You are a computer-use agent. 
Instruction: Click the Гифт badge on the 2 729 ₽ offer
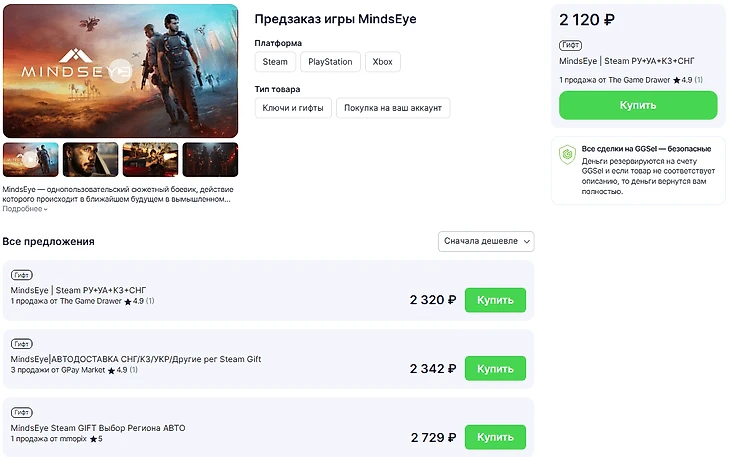(x=22, y=412)
